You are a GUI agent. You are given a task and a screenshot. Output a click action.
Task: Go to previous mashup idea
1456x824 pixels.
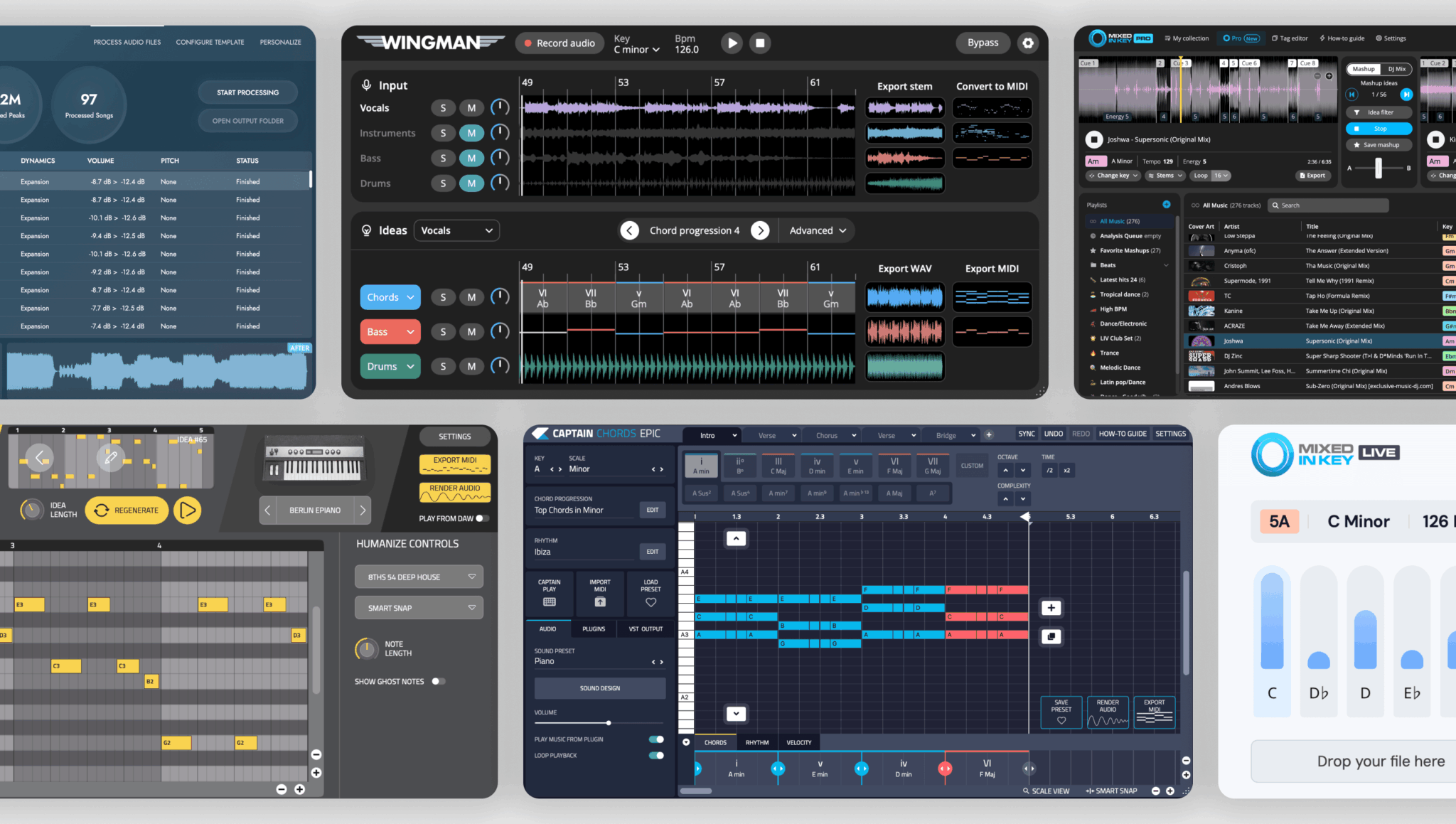1351,95
